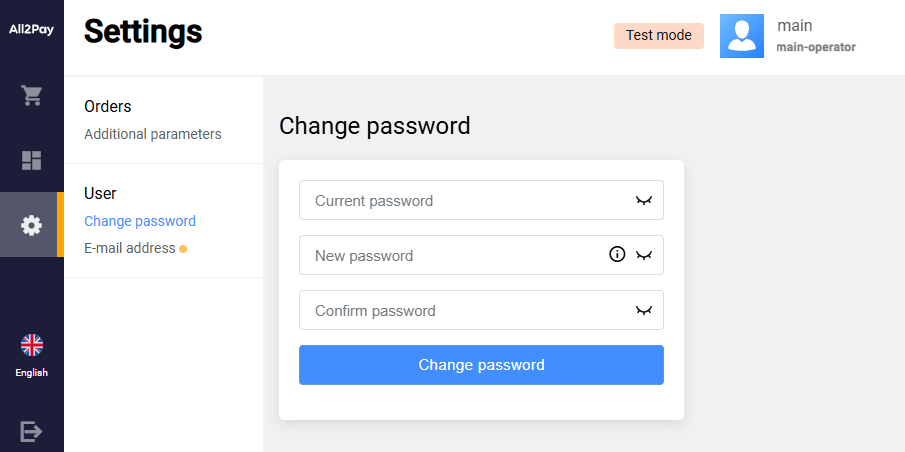Open the main-operator user menu
The image size is (905, 452).
tap(815, 36)
